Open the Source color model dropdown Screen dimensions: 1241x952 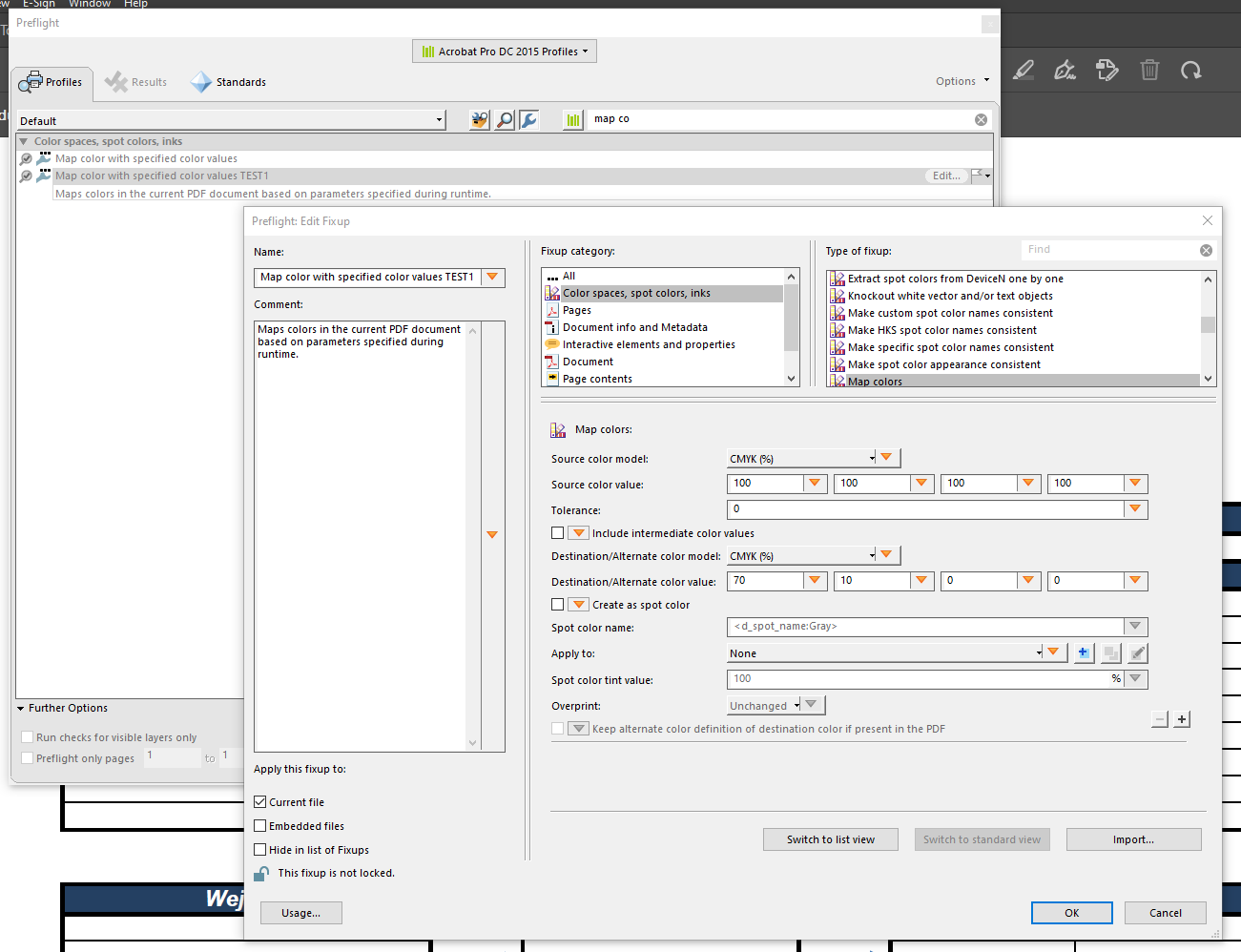click(x=801, y=459)
